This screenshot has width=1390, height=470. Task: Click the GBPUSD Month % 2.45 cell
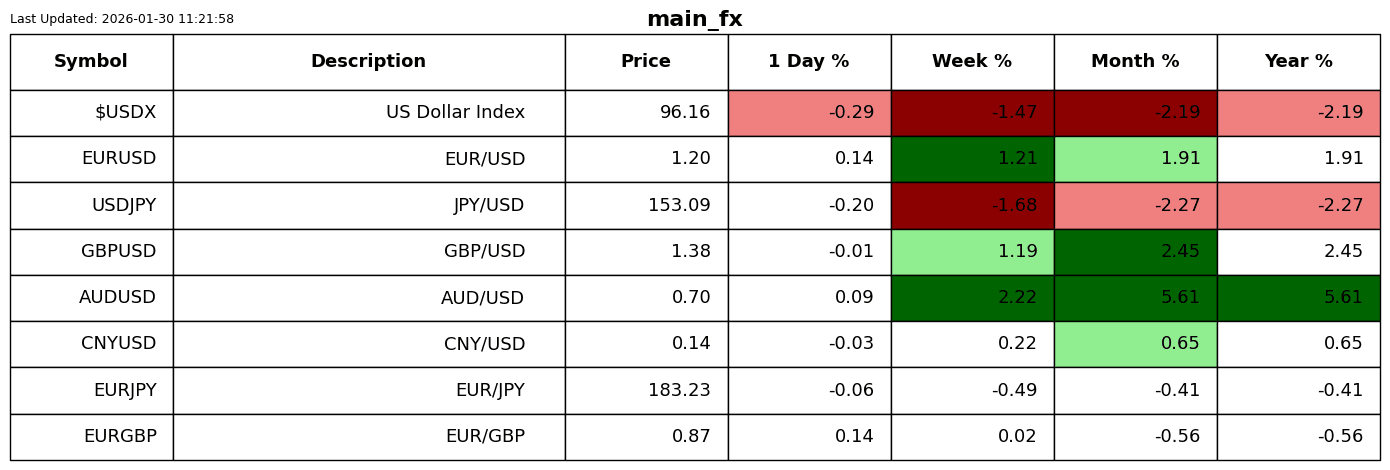[x=1135, y=252]
